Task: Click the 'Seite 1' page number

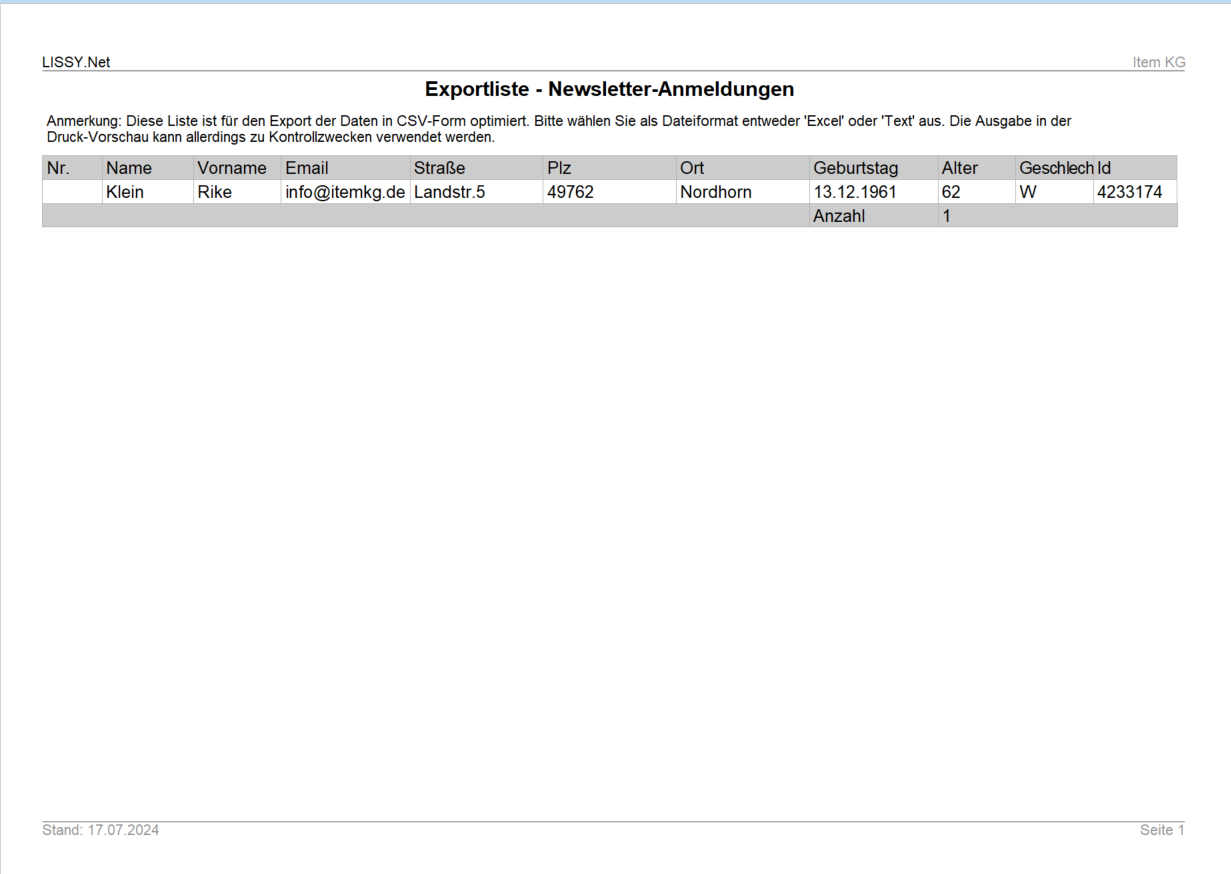Action: (x=1163, y=830)
